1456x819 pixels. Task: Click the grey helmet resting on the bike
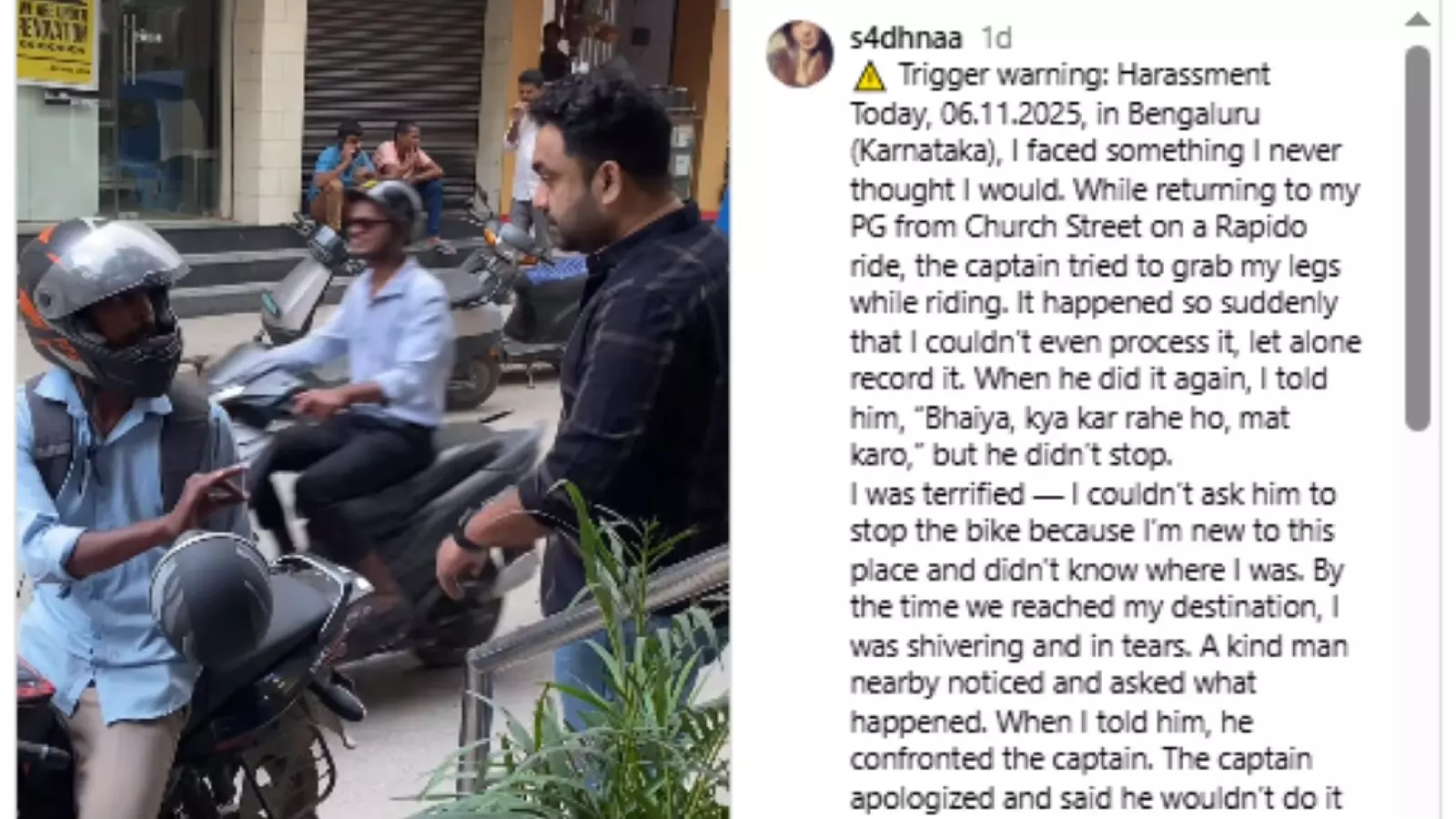tap(212, 598)
